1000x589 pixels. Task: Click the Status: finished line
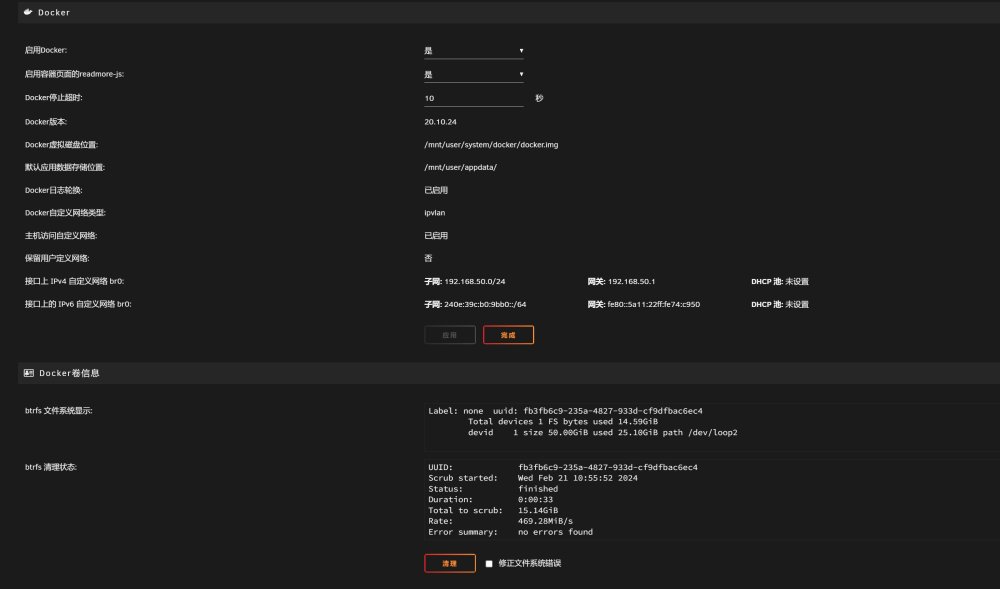coord(493,489)
